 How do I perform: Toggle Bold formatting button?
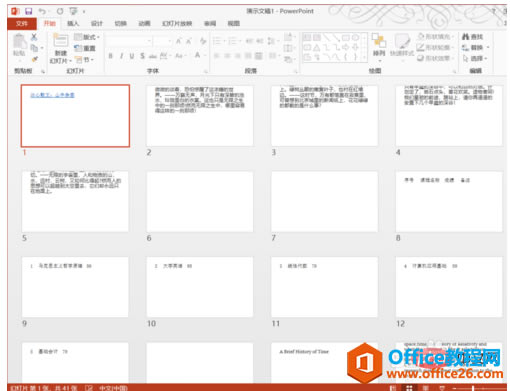click(x=110, y=56)
